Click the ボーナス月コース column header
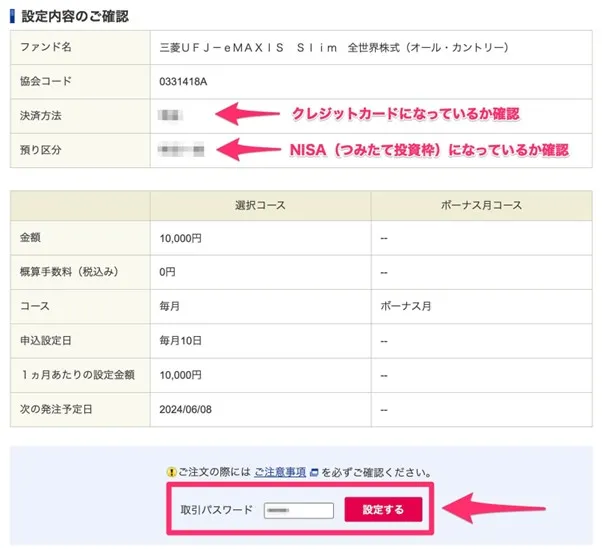This screenshot has height=549, width=602. (481, 205)
